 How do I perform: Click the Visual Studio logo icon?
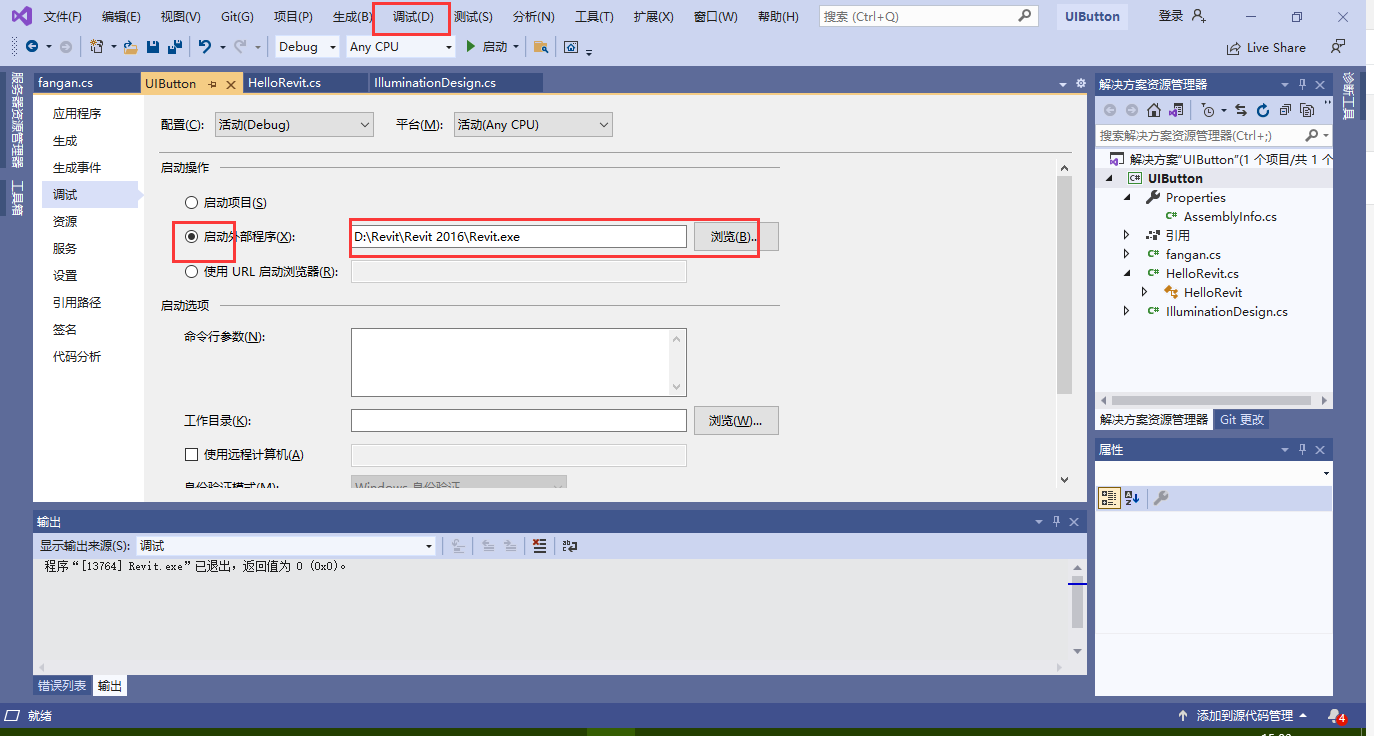pyautogui.click(x=21, y=16)
